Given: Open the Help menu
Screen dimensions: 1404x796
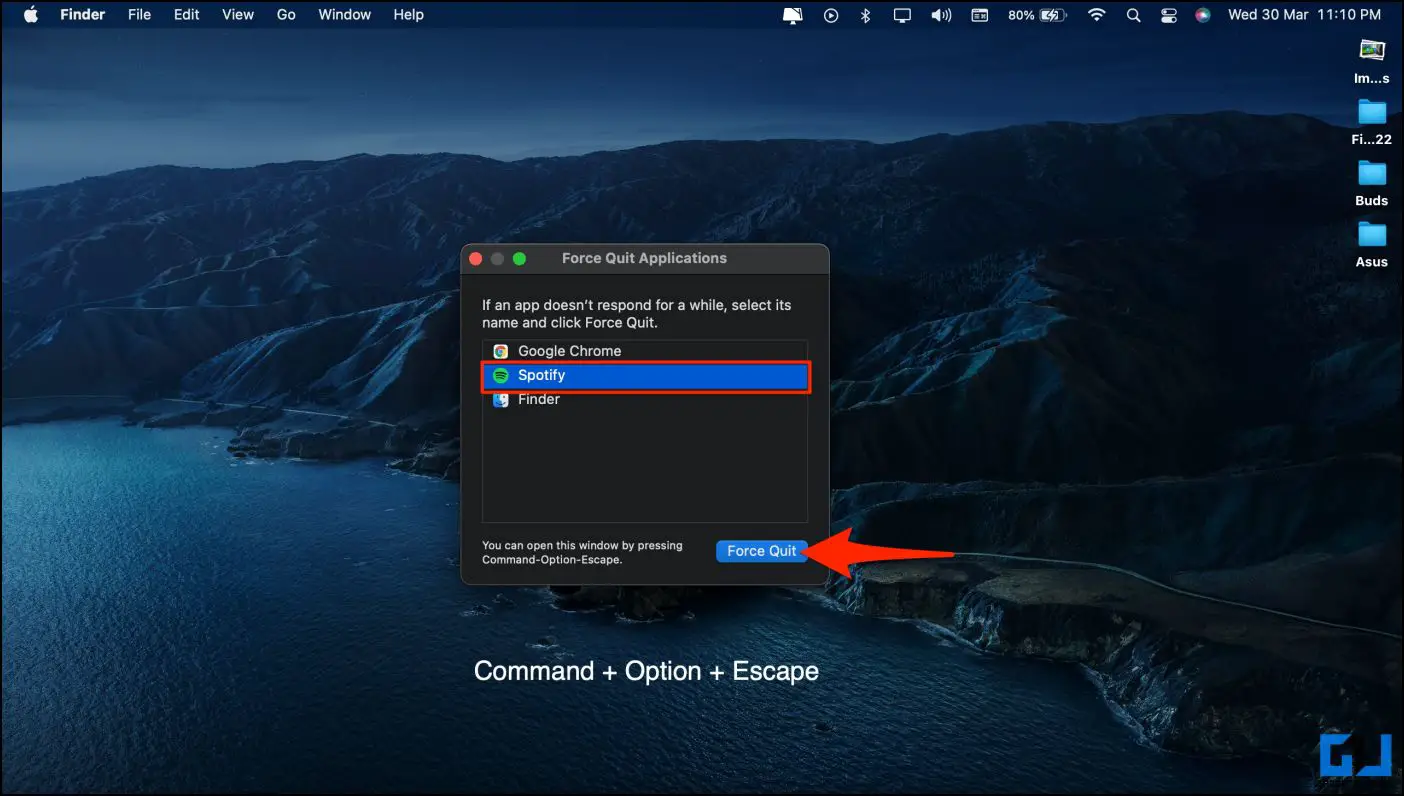Looking at the screenshot, I should pos(408,15).
